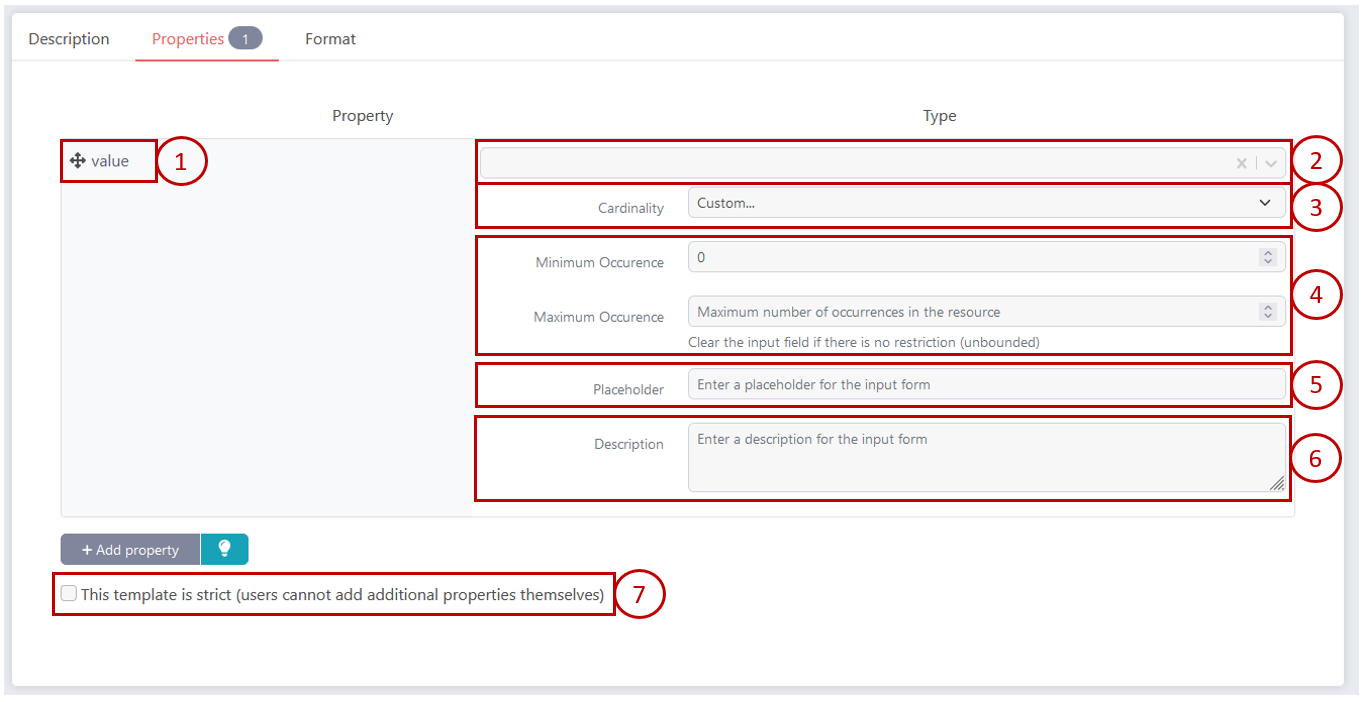Viewport: 1364px width, 702px height.
Task: Click the Properties tab count badge
Action: (245, 39)
